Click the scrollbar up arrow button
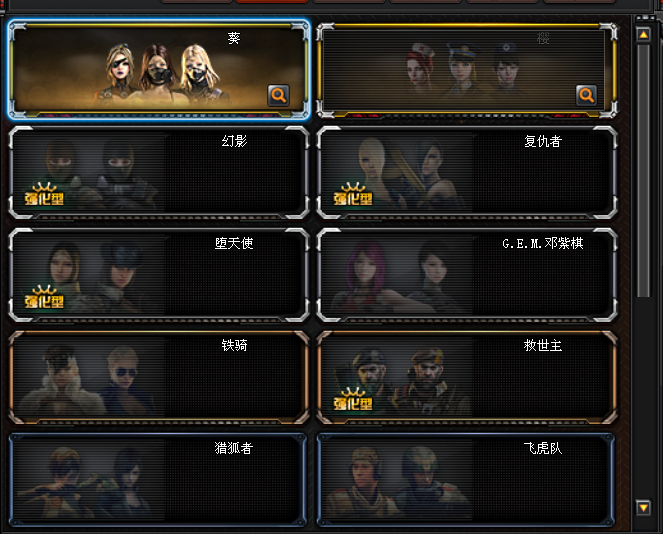Image resolution: width=663 pixels, height=534 pixels. pyautogui.click(x=643, y=35)
